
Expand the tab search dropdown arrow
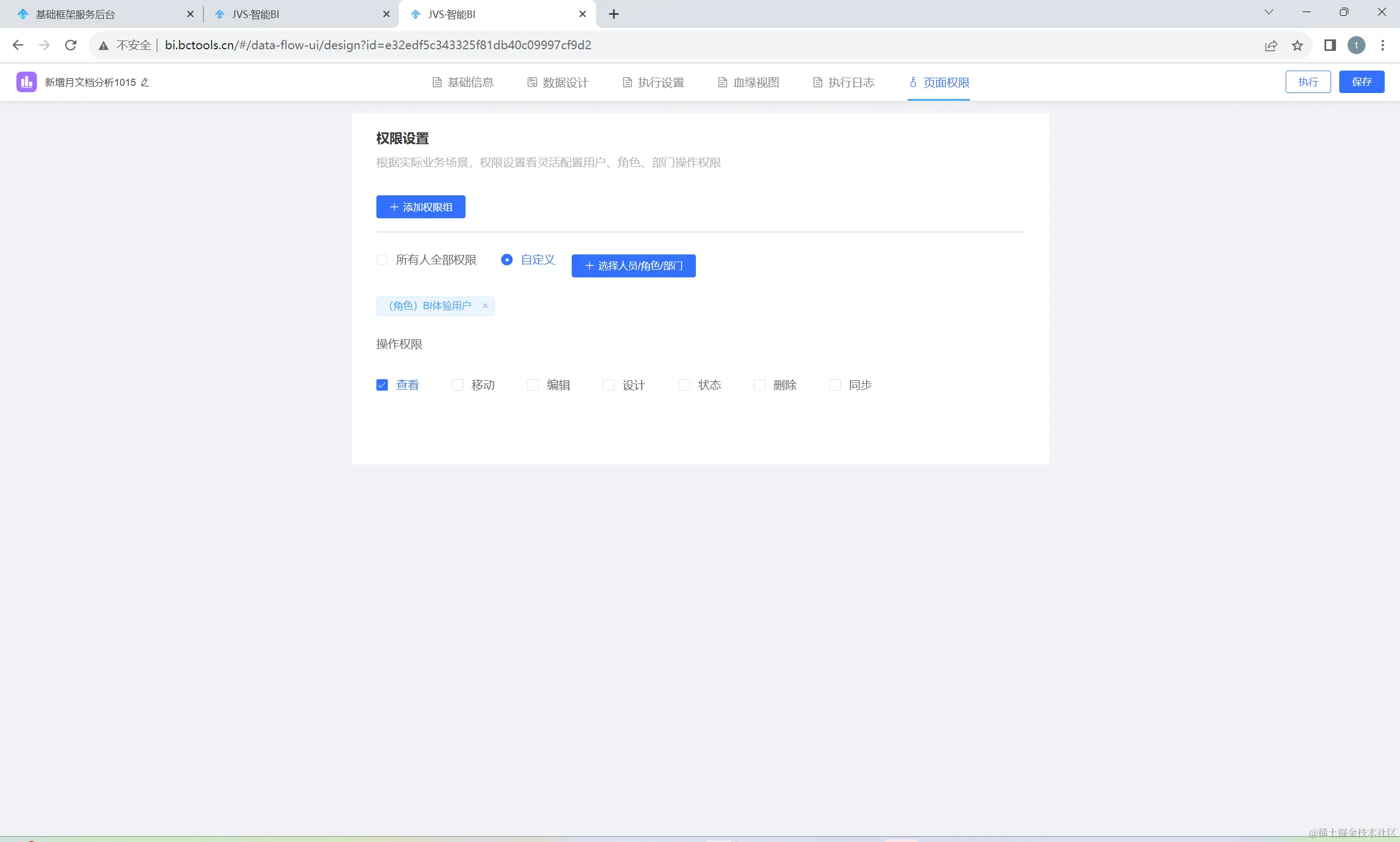1268,12
